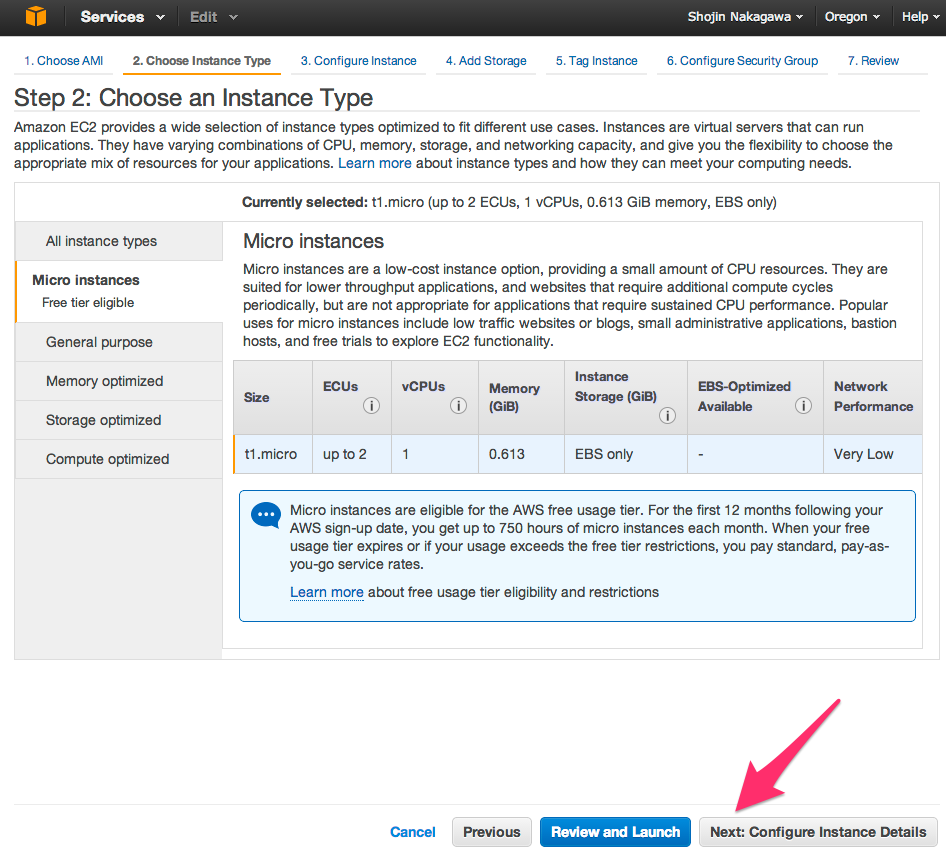This screenshot has width=946, height=858.
Task: Open the info icon next to vCPUs
Action: [x=458, y=405]
